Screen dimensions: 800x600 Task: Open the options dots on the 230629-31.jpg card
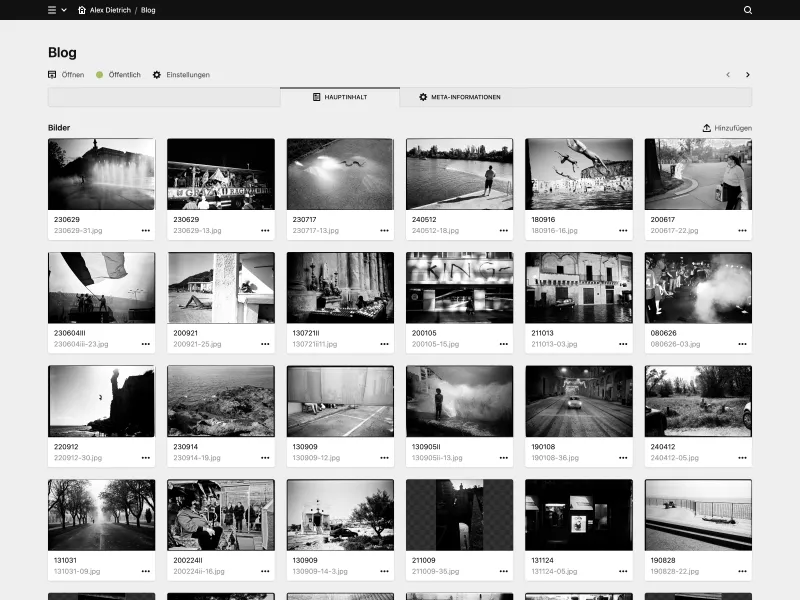coord(146,229)
